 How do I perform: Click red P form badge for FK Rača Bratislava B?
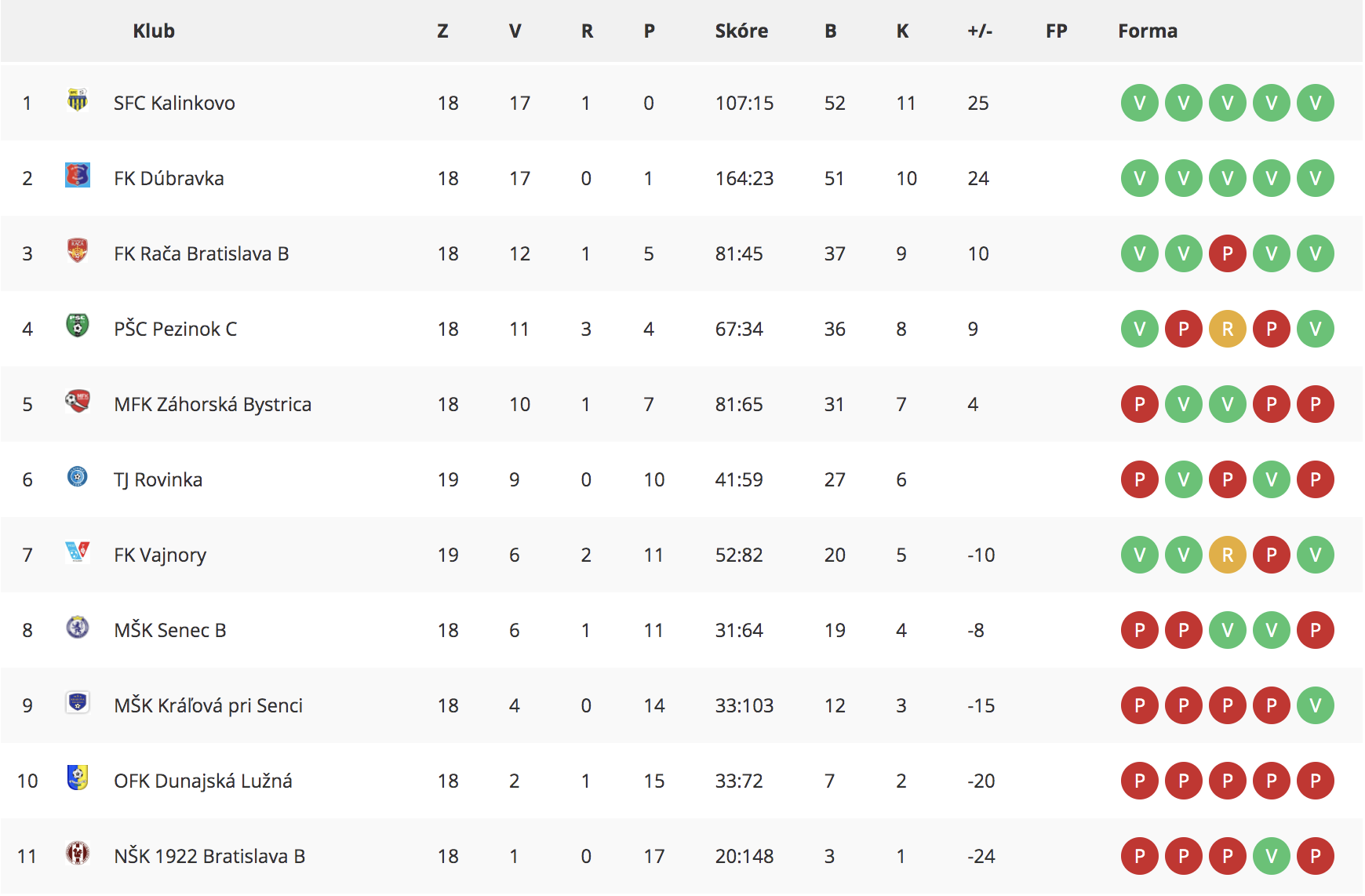(1228, 253)
